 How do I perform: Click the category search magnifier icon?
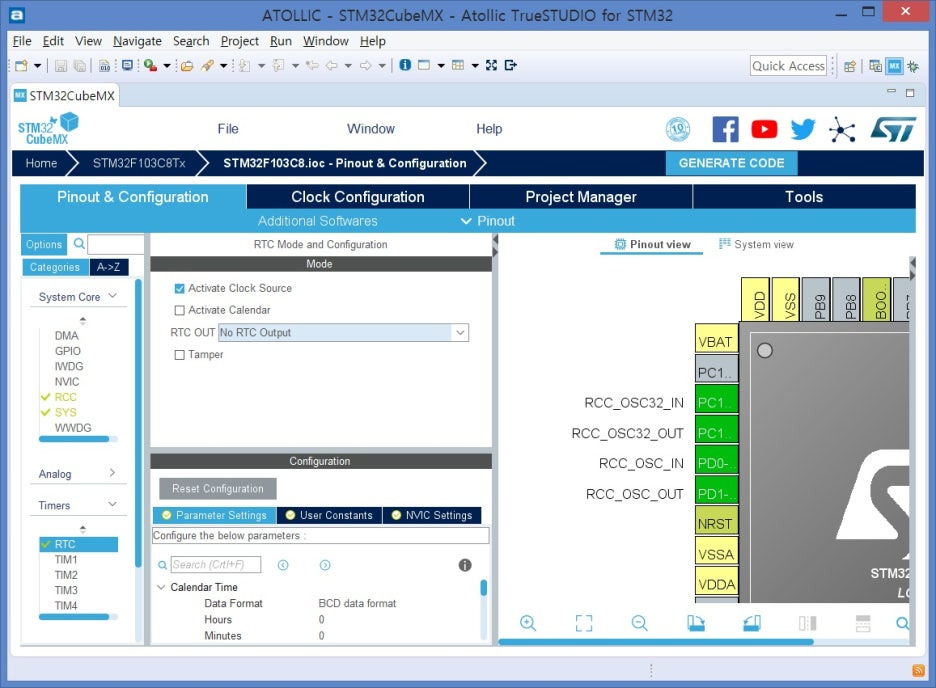coord(79,243)
